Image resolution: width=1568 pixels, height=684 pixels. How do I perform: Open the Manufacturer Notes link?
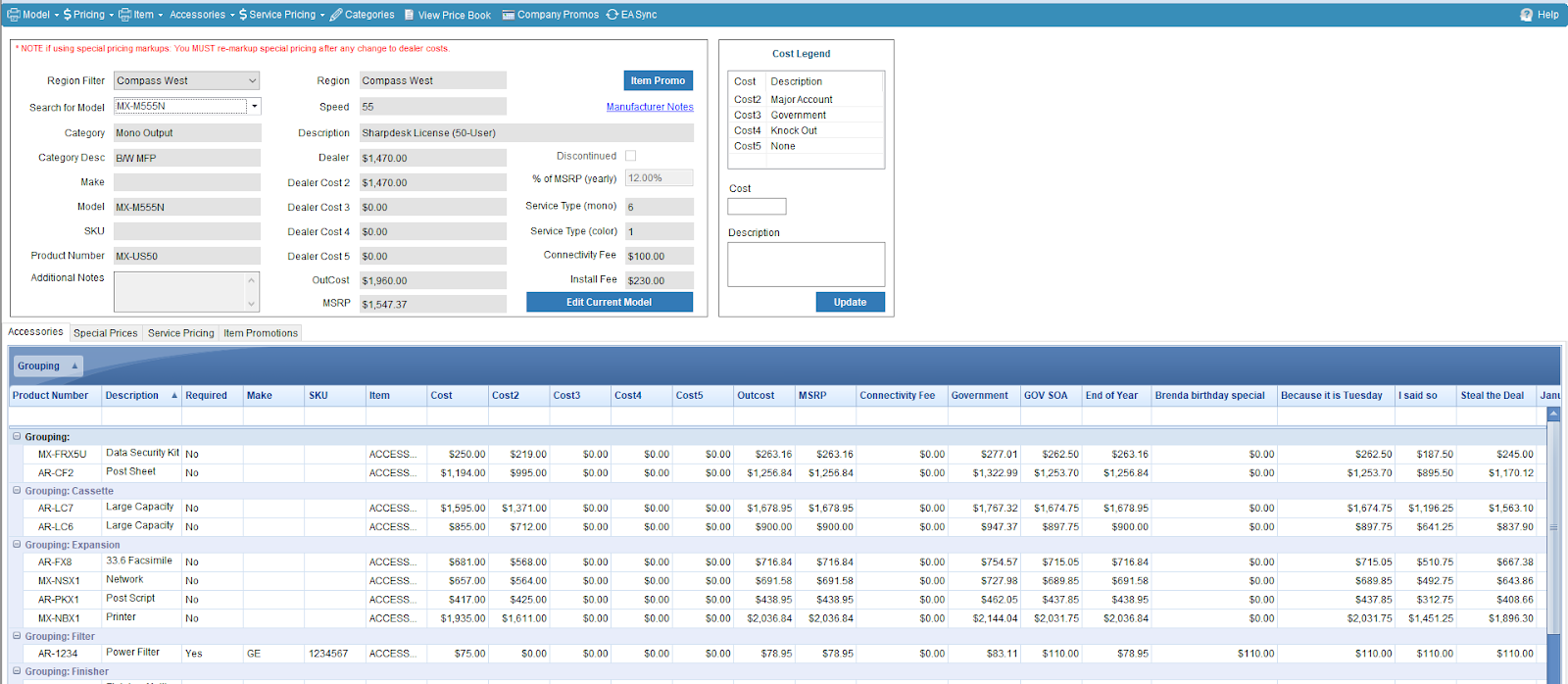click(x=650, y=107)
